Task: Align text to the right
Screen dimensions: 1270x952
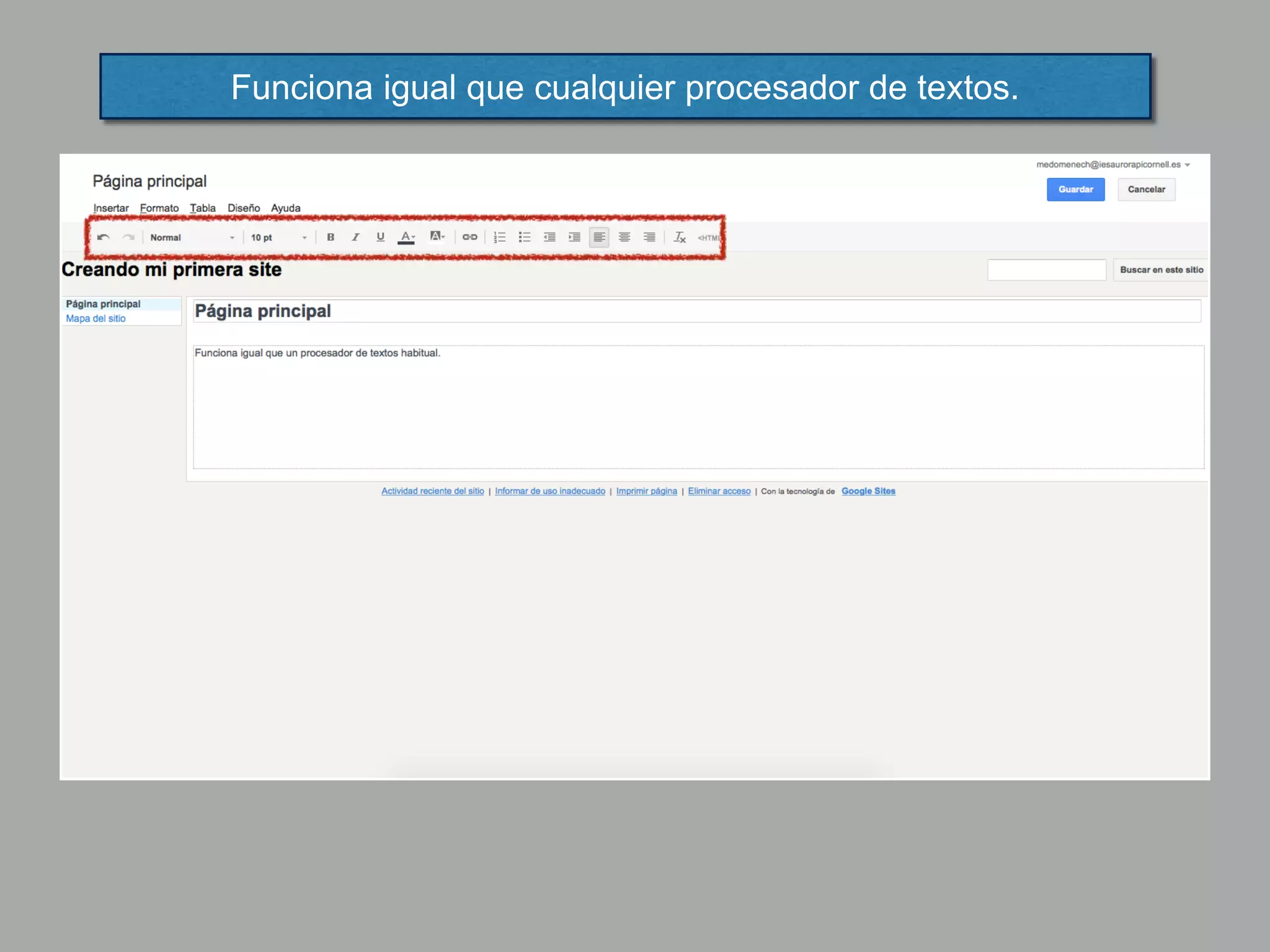Action: pos(649,237)
